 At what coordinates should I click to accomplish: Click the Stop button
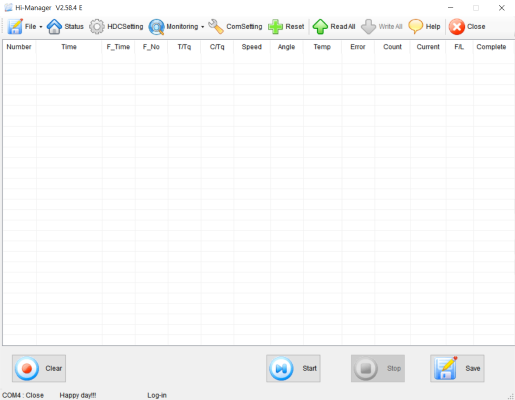coord(378,368)
